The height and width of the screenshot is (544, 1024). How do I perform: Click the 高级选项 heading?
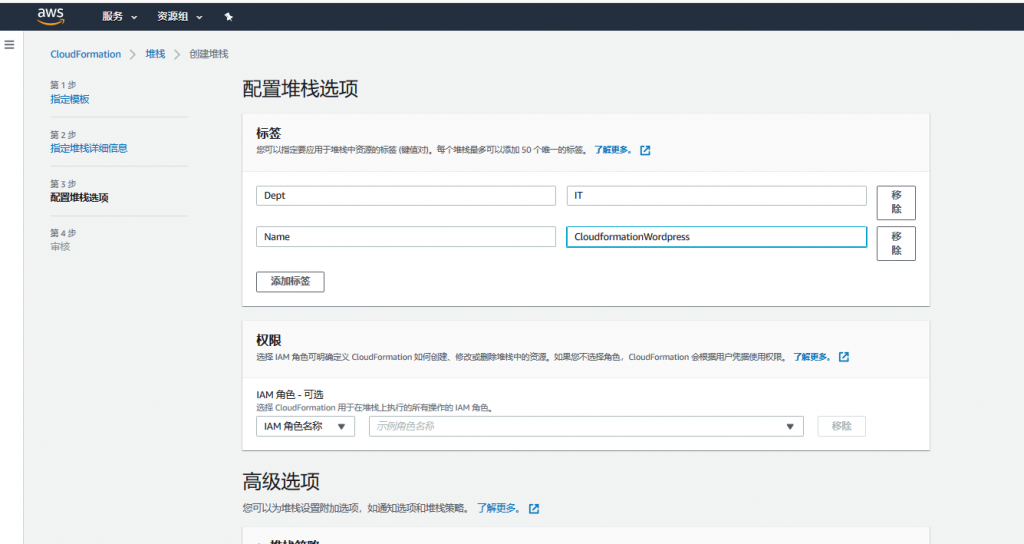coord(281,482)
